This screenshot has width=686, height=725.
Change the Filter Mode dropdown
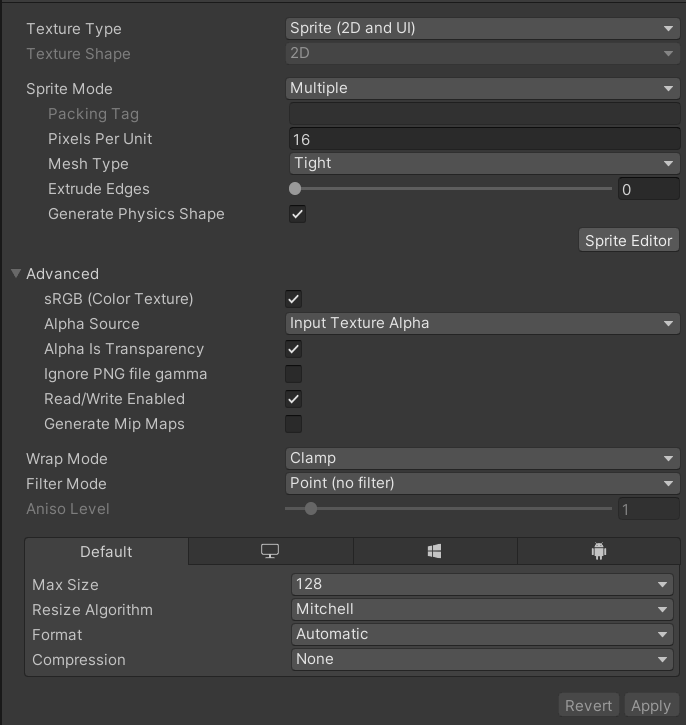point(482,483)
